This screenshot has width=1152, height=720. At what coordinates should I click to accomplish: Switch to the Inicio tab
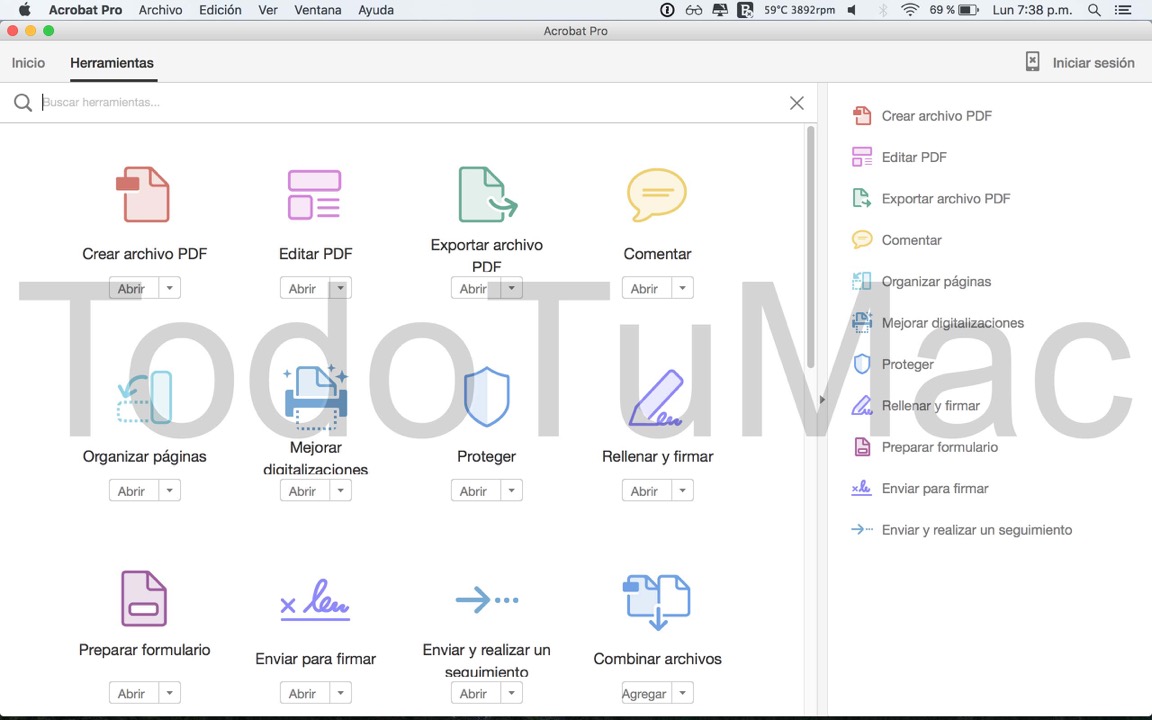[28, 62]
